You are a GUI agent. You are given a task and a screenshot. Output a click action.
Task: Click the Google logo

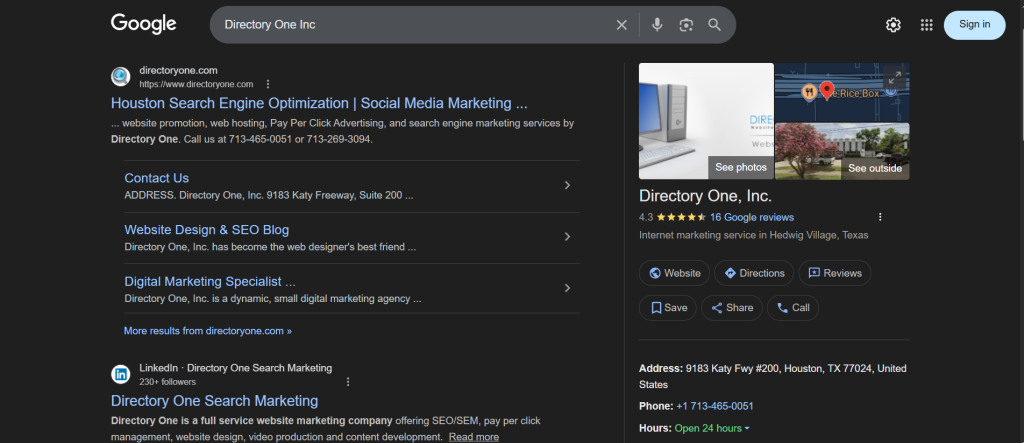point(143,24)
